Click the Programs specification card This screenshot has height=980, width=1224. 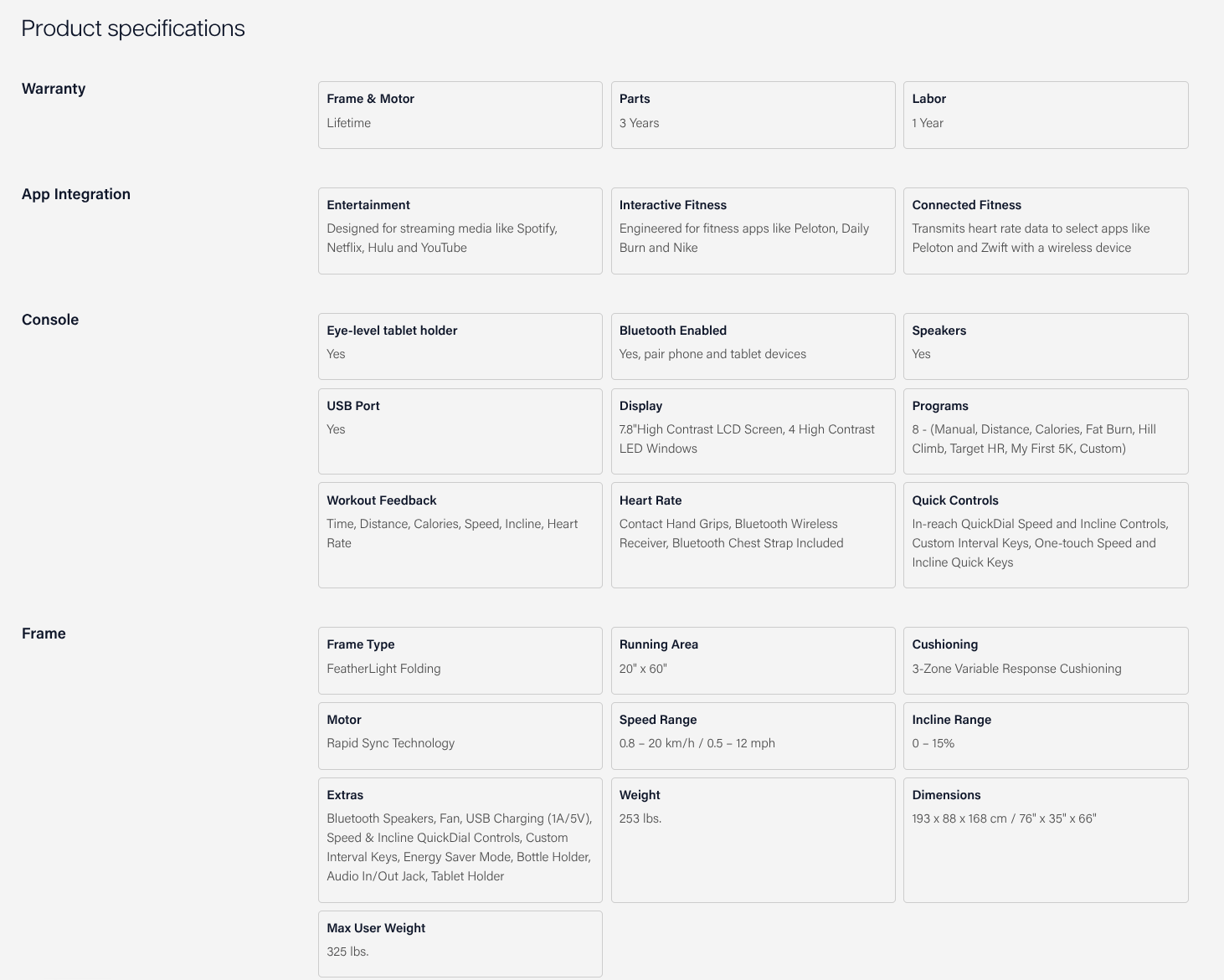(x=1046, y=431)
